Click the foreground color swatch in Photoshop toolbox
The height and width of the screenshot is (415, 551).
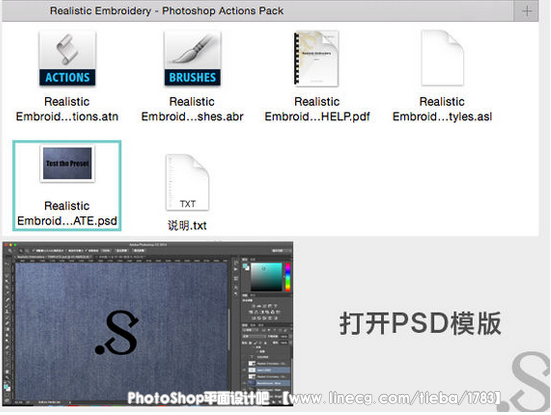[x=6, y=386]
